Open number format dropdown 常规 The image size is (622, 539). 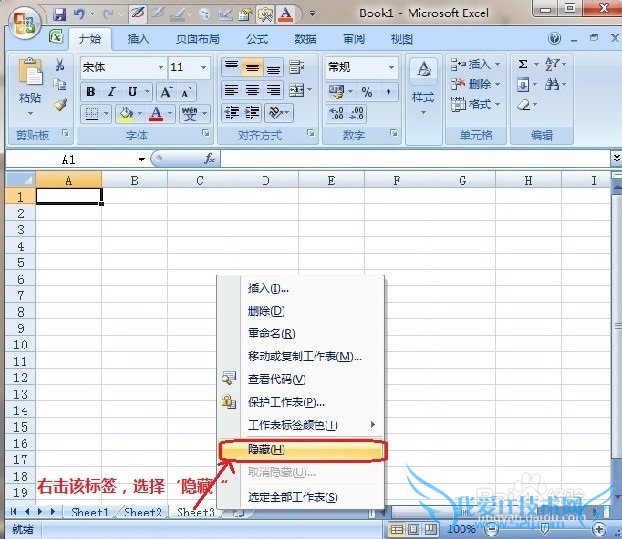[391, 67]
